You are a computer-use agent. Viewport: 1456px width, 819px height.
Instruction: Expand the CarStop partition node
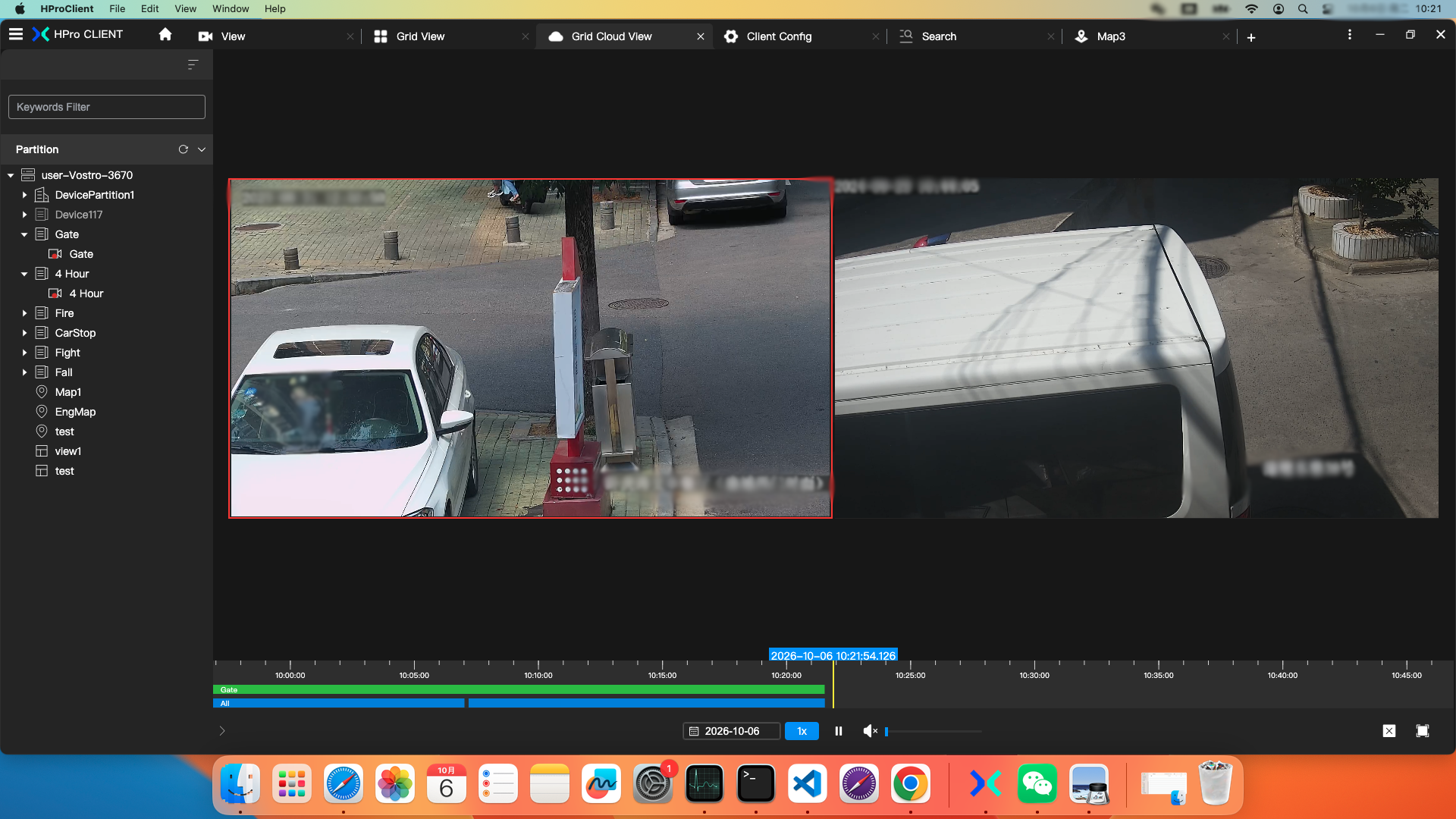coord(24,333)
